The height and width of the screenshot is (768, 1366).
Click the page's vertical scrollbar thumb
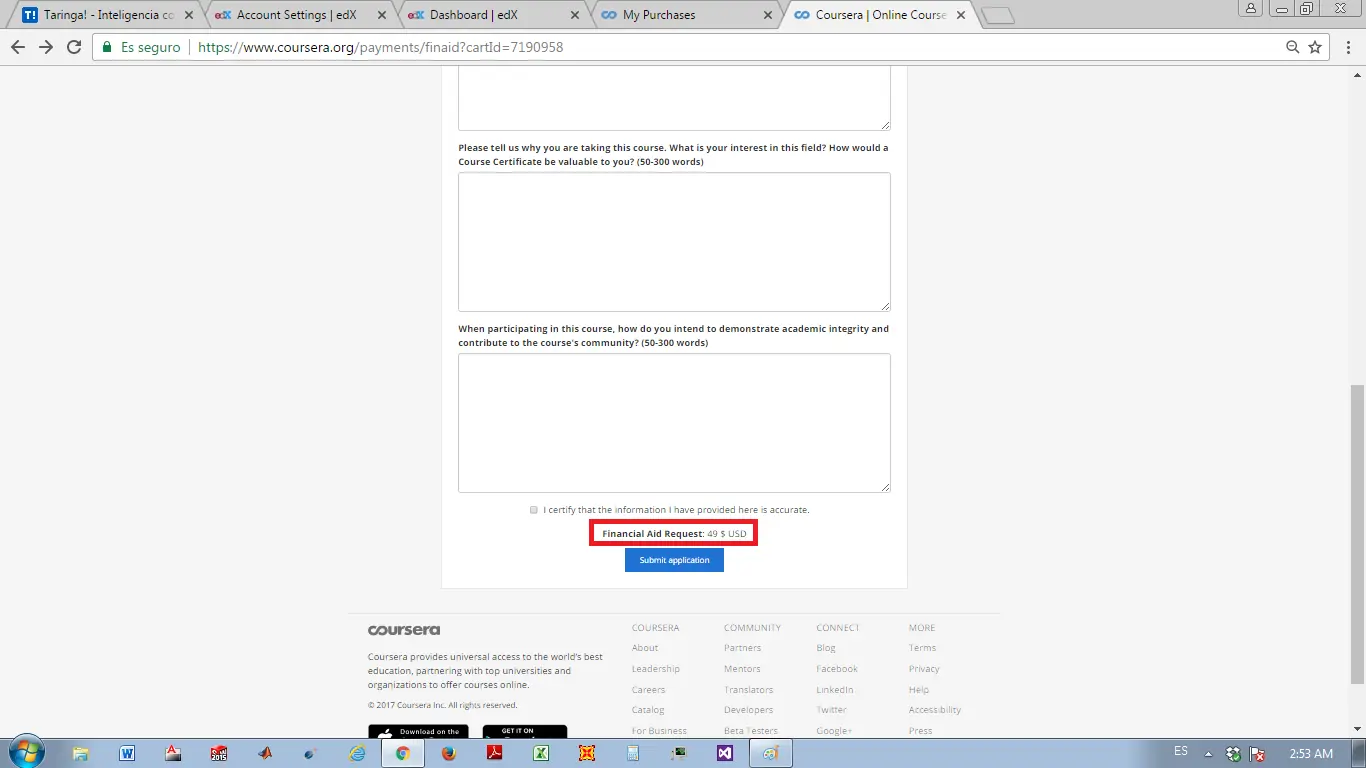click(x=1357, y=535)
